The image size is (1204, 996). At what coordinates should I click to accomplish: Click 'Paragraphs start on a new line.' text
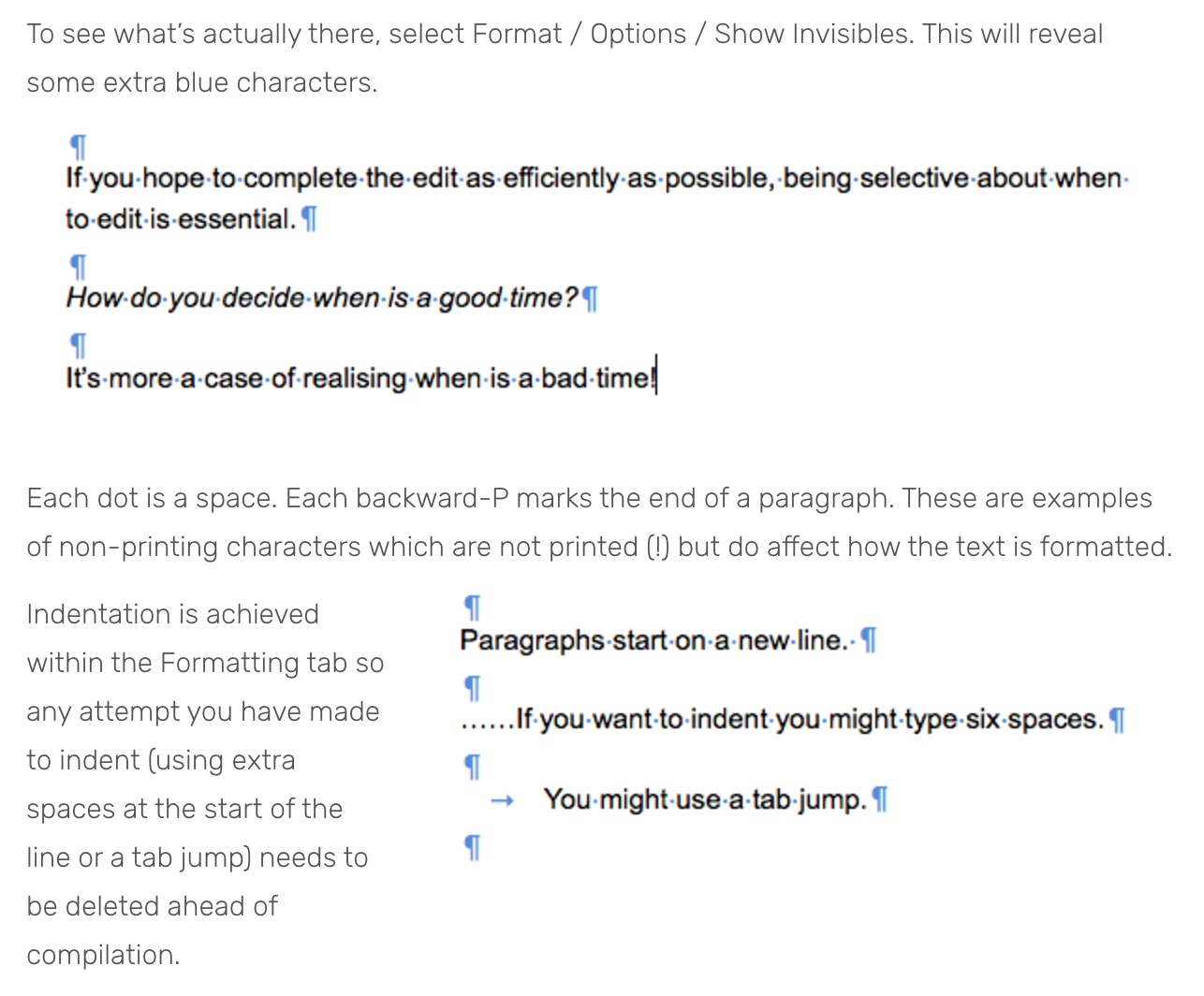(656, 640)
